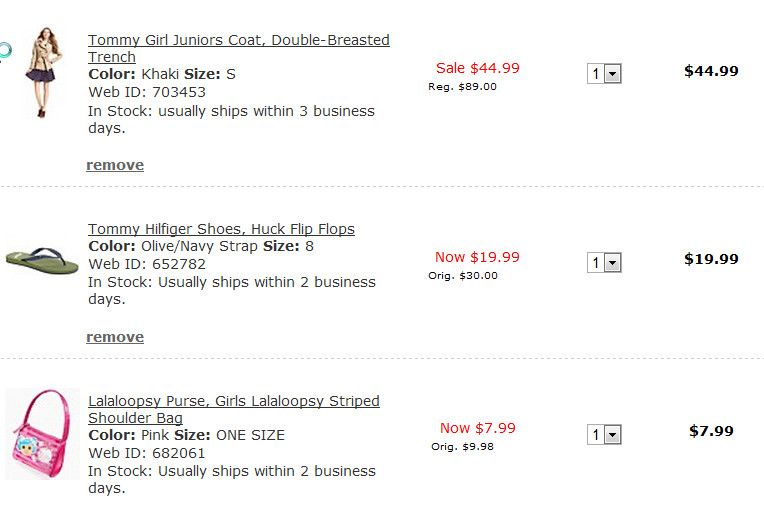This screenshot has height=506, width=764.
Task: Click the bold $44.99 item total
Action: pyautogui.click(x=711, y=71)
